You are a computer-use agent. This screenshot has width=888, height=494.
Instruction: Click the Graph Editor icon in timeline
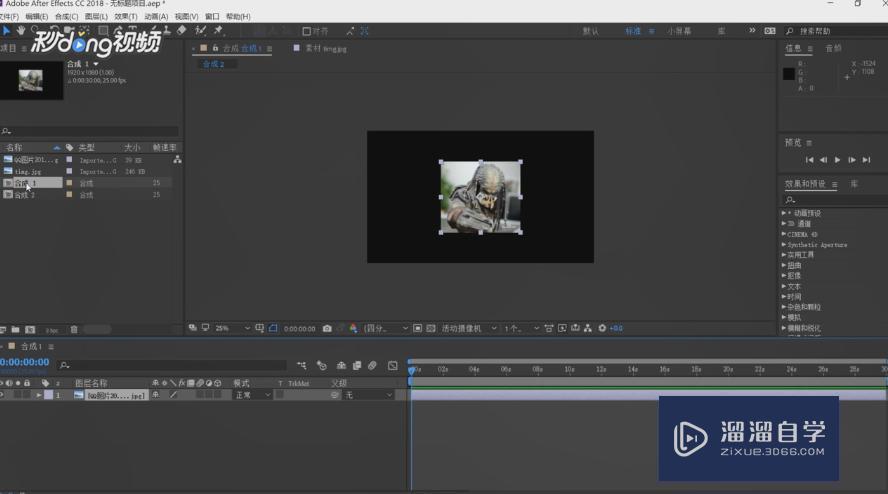pos(393,365)
